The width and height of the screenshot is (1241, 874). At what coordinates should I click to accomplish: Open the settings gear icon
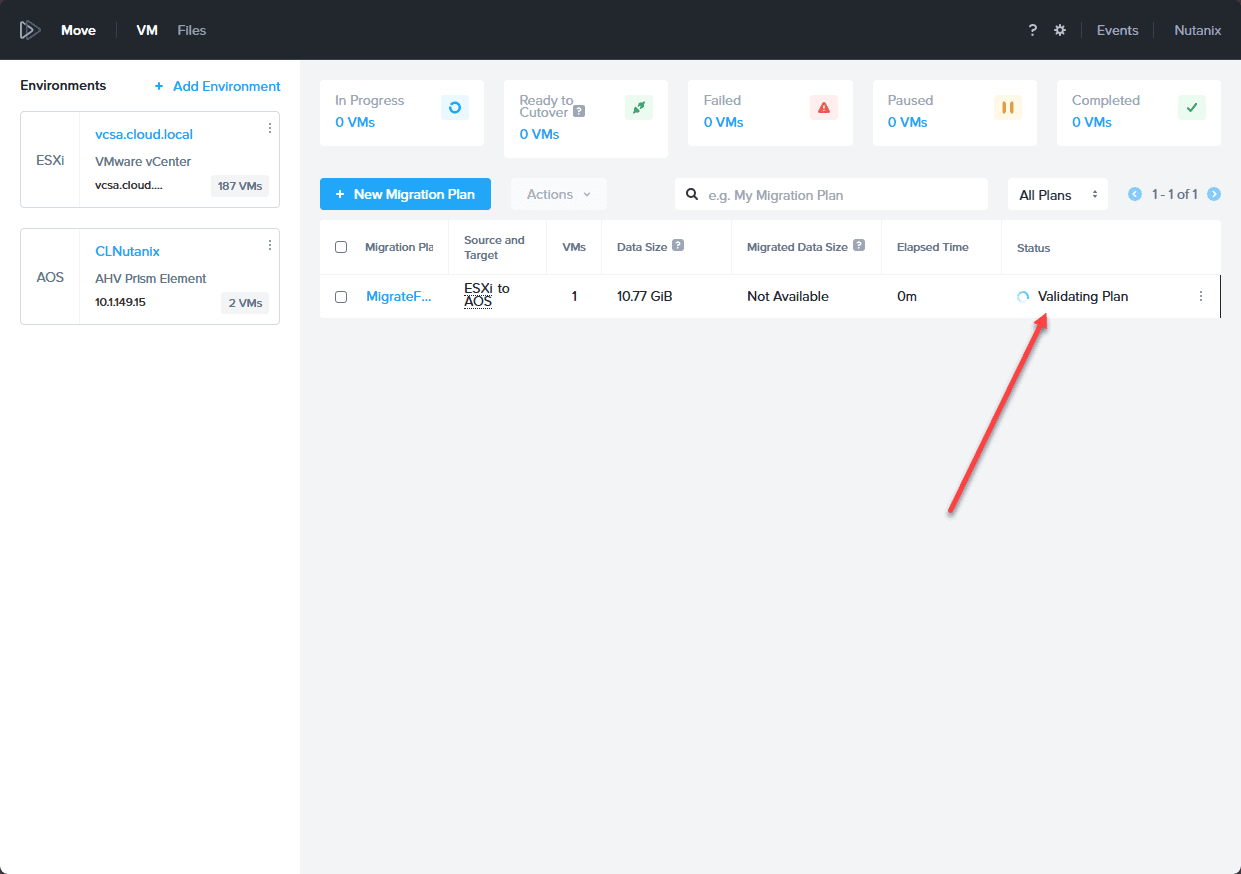click(1060, 30)
